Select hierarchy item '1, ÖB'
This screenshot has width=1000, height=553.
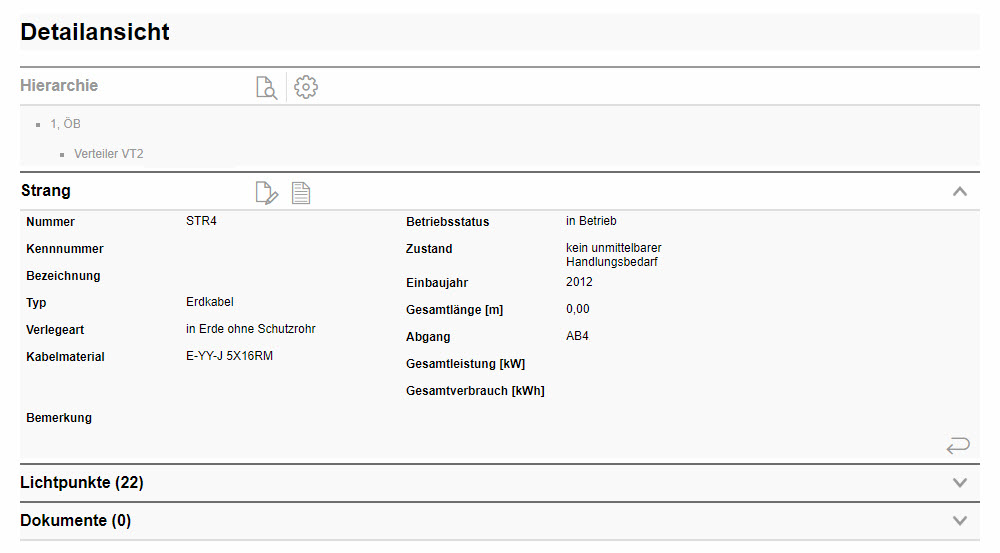click(x=65, y=124)
